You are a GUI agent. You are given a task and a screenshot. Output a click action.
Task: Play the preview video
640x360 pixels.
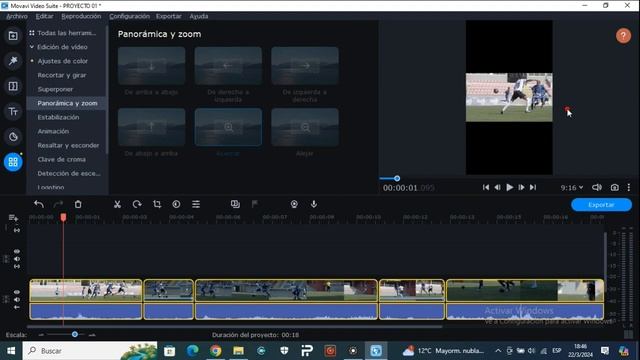coord(509,187)
